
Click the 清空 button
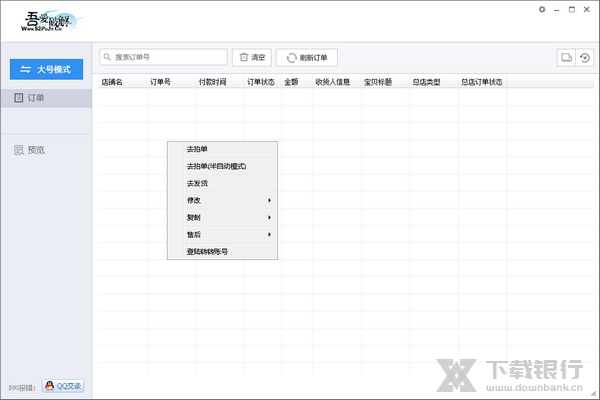click(252, 57)
